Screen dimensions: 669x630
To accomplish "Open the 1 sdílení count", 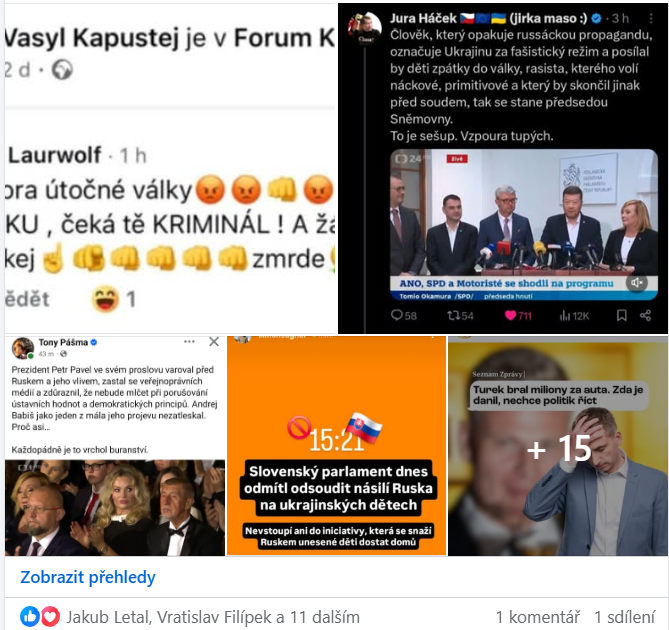I will pyautogui.click(x=624, y=617).
